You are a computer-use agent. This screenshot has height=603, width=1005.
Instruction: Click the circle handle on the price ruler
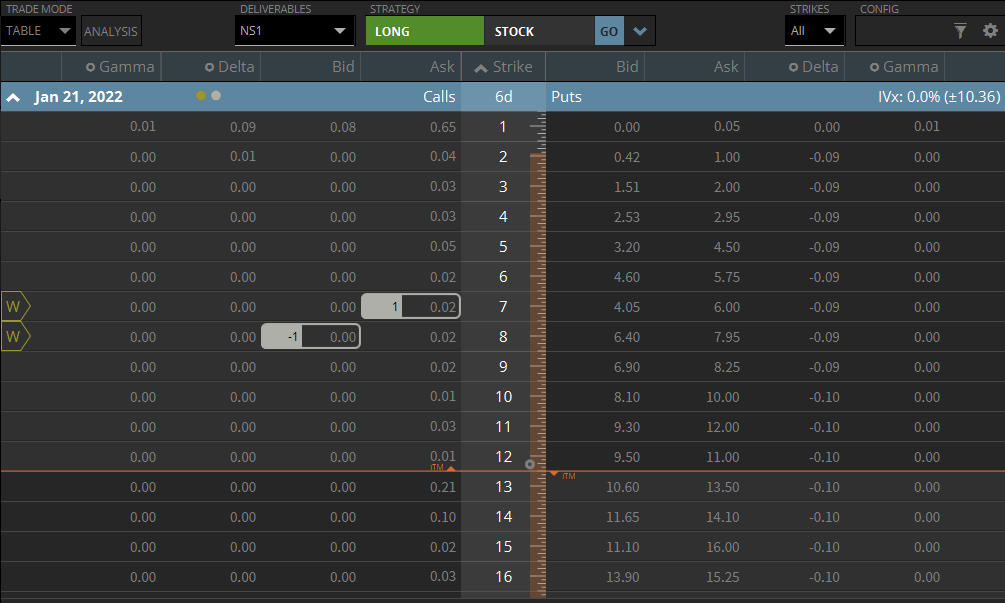(x=530, y=464)
